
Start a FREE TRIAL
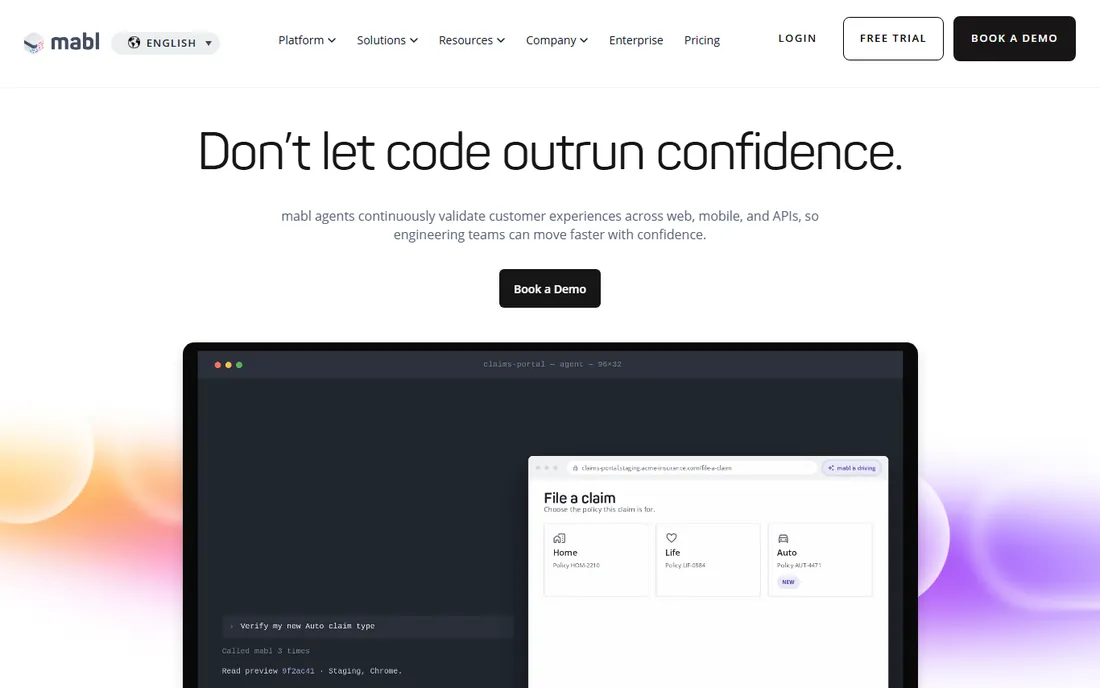click(x=893, y=39)
